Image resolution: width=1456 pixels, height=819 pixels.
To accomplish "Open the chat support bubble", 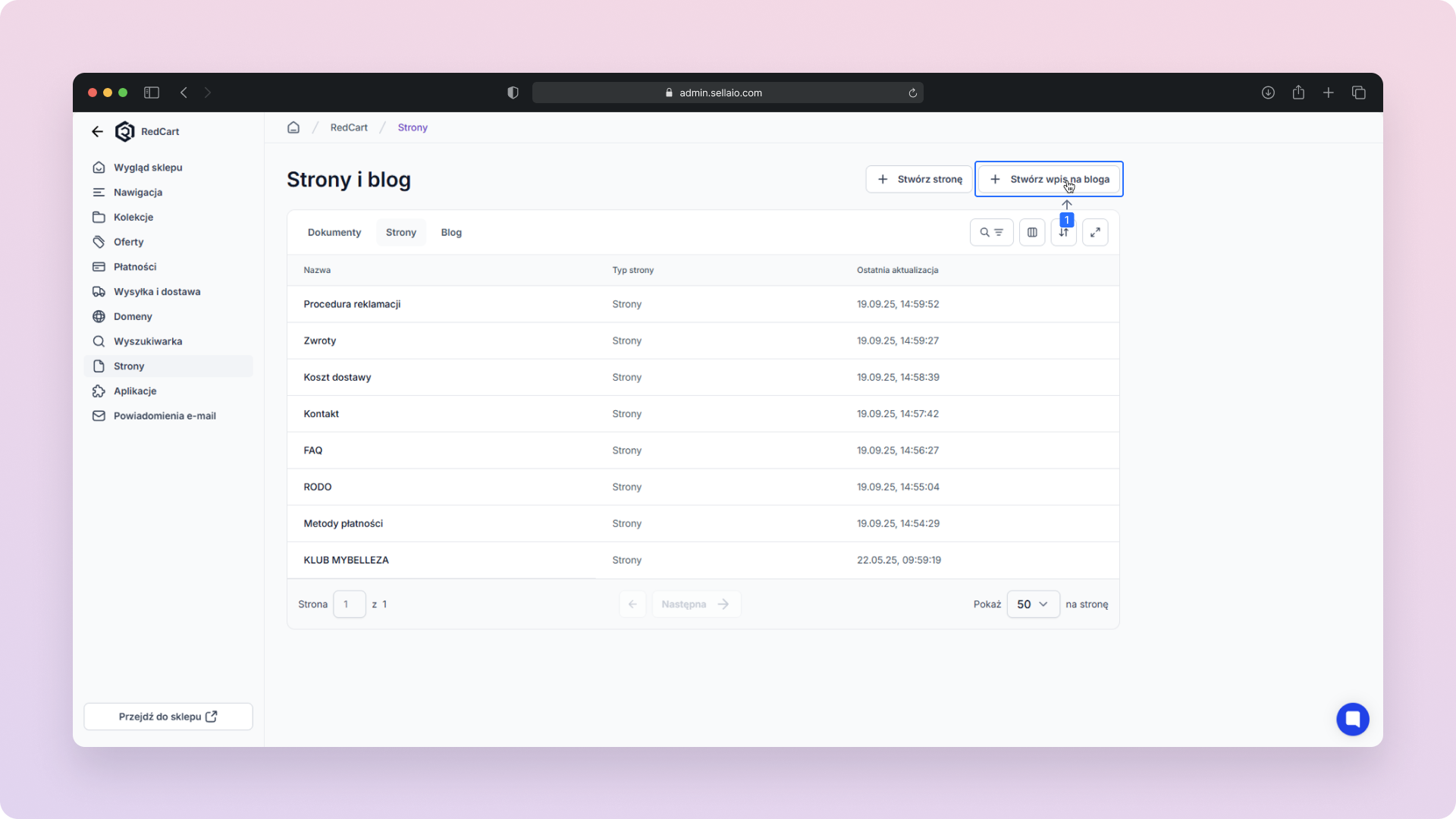I will 1352,719.
